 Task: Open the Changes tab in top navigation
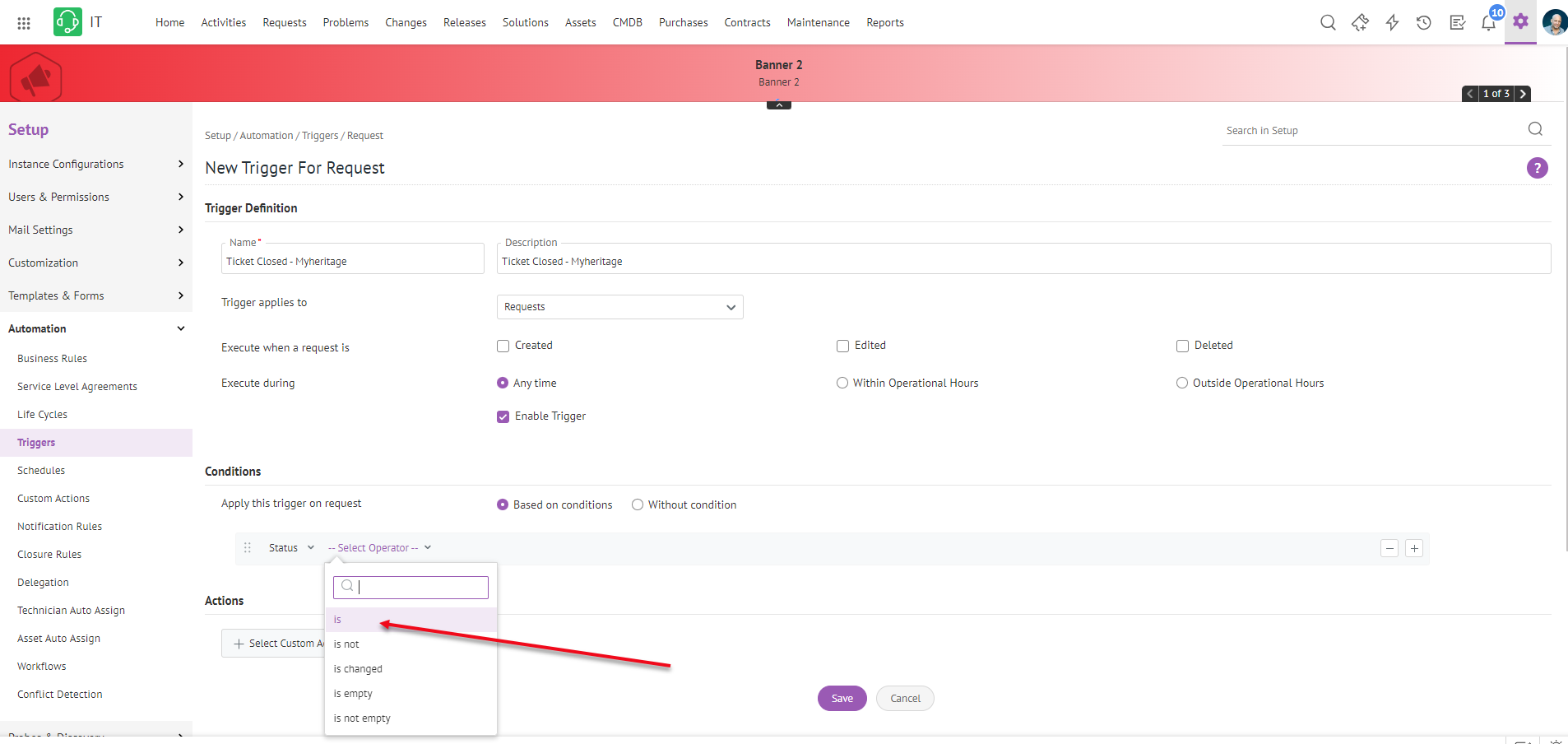click(406, 23)
